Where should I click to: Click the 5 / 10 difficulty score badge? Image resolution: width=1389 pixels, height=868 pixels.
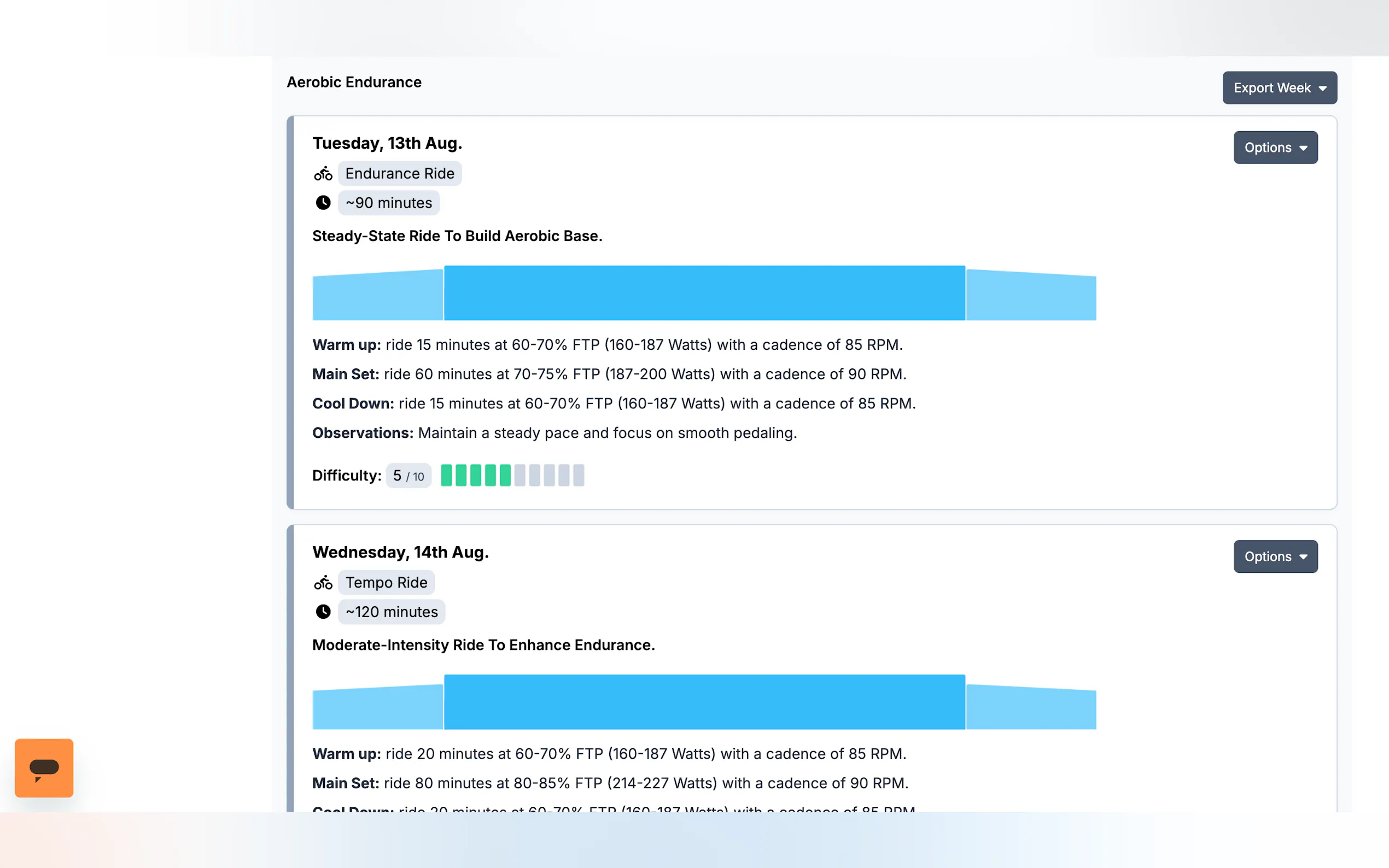pos(408,476)
